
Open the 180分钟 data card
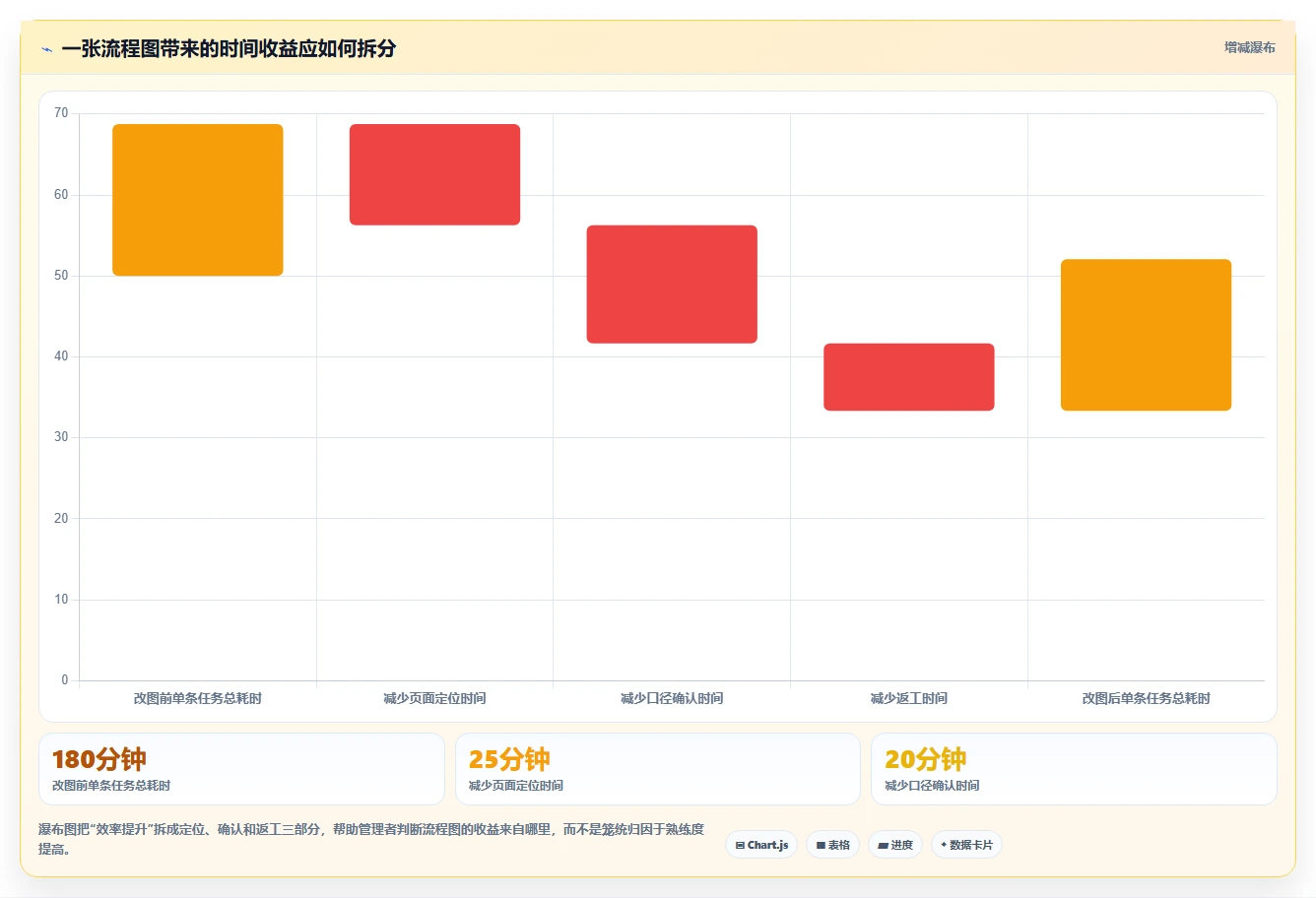point(241,769)
